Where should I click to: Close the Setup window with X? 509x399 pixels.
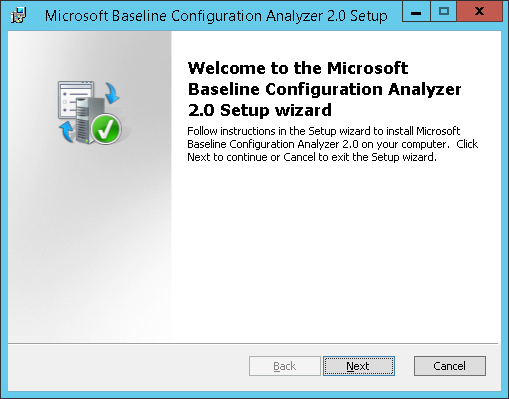pyautogui.click(x=479, y=12)
